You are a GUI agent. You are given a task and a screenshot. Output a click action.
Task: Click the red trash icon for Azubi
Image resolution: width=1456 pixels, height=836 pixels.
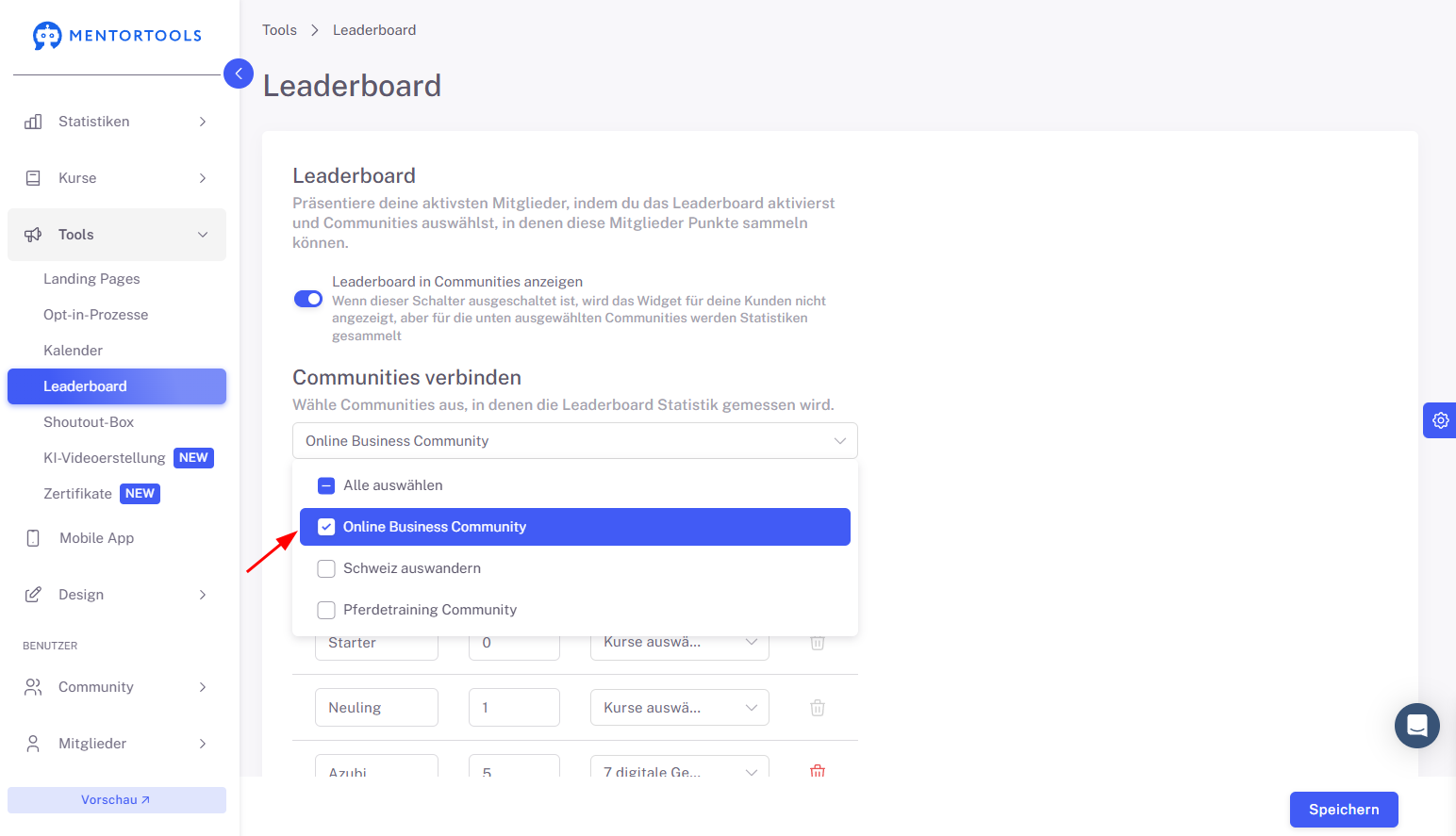point(818,770)
